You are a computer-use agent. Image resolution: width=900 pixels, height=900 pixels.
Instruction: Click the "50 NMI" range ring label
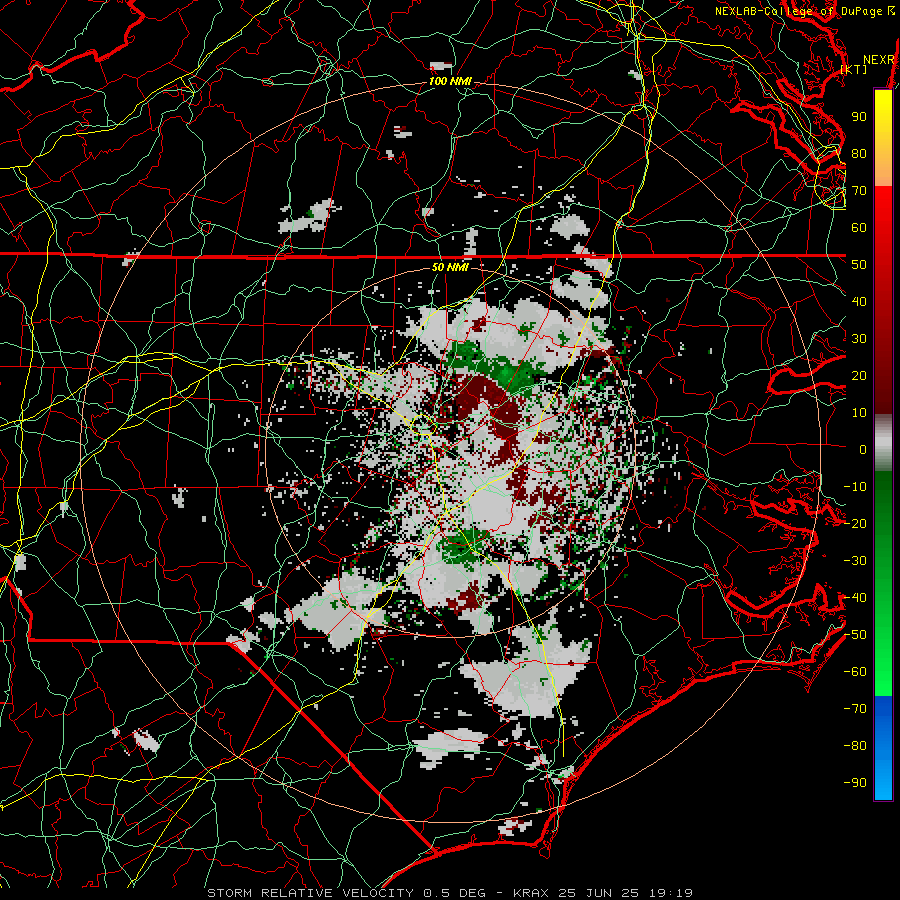point(451,267)
